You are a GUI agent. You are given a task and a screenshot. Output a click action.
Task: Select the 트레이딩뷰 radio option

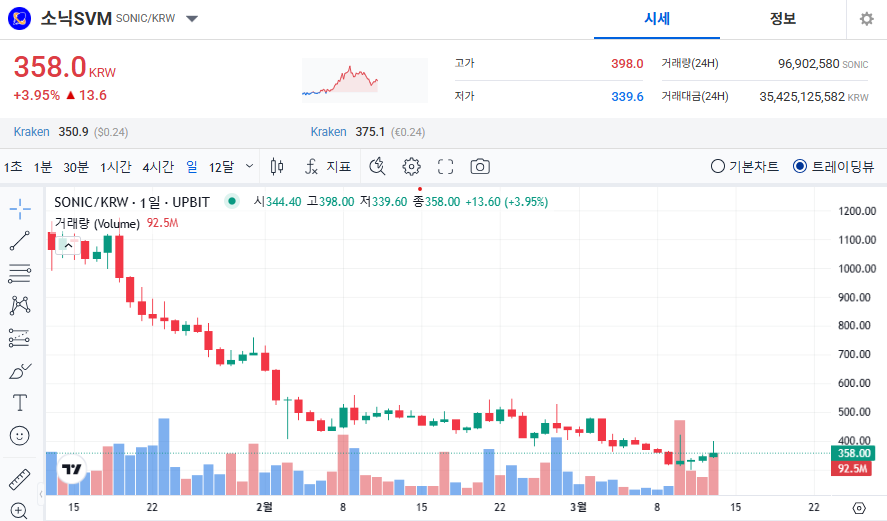[834, 166]
